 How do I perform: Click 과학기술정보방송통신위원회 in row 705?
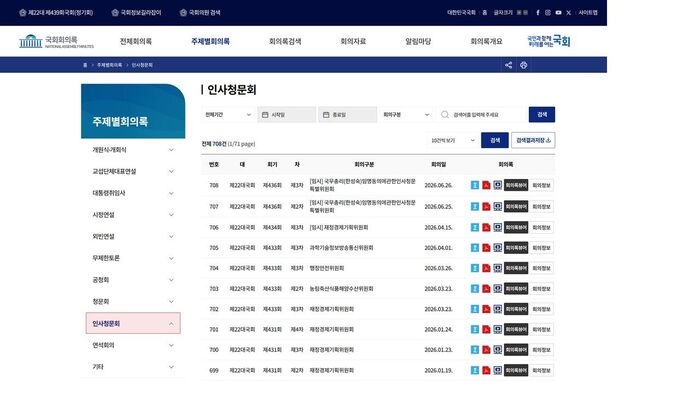(x=342, y=248)
